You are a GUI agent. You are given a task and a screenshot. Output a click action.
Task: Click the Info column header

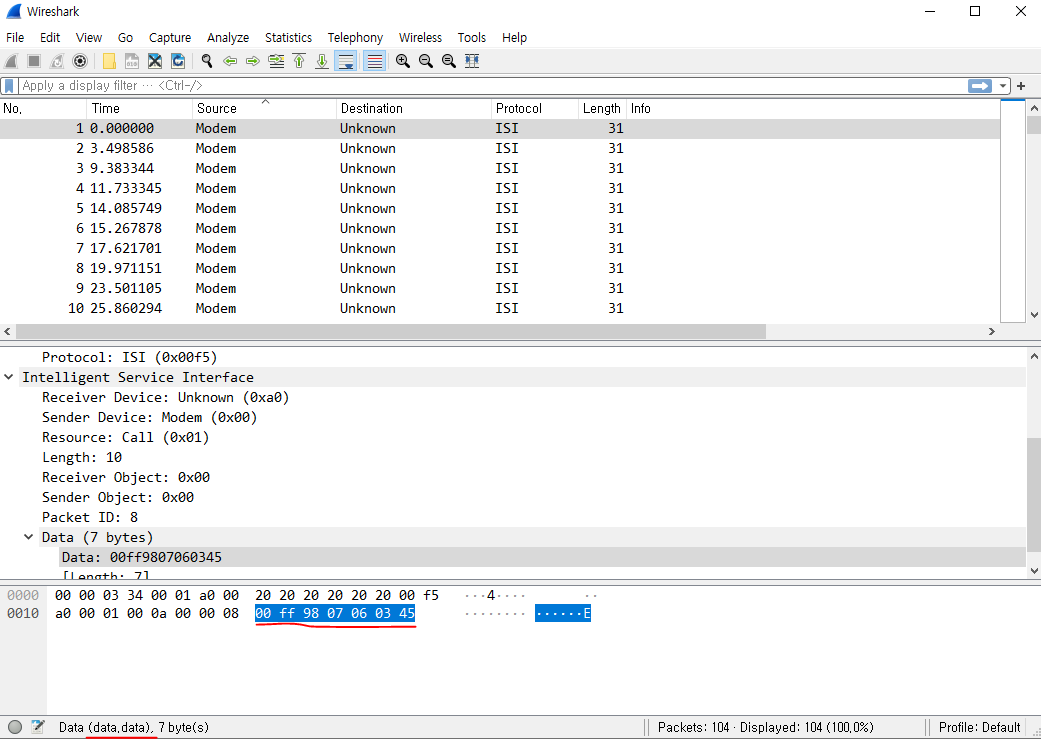click(x=813, y=109)
